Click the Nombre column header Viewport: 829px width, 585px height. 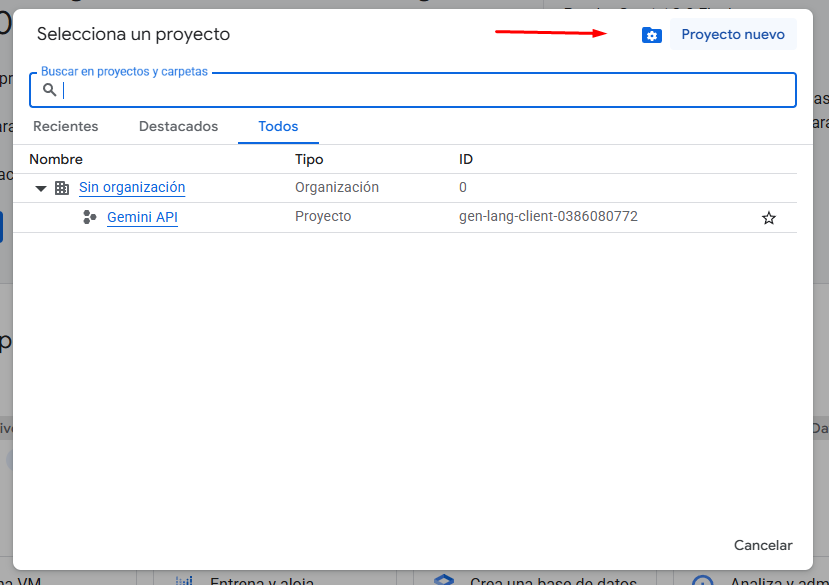tap(56, 159)
